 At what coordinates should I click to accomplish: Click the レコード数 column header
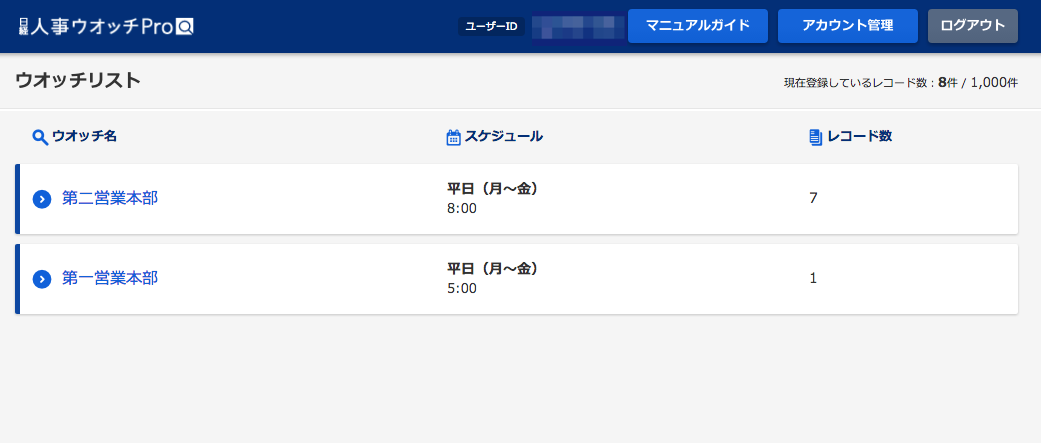point(859,137)
